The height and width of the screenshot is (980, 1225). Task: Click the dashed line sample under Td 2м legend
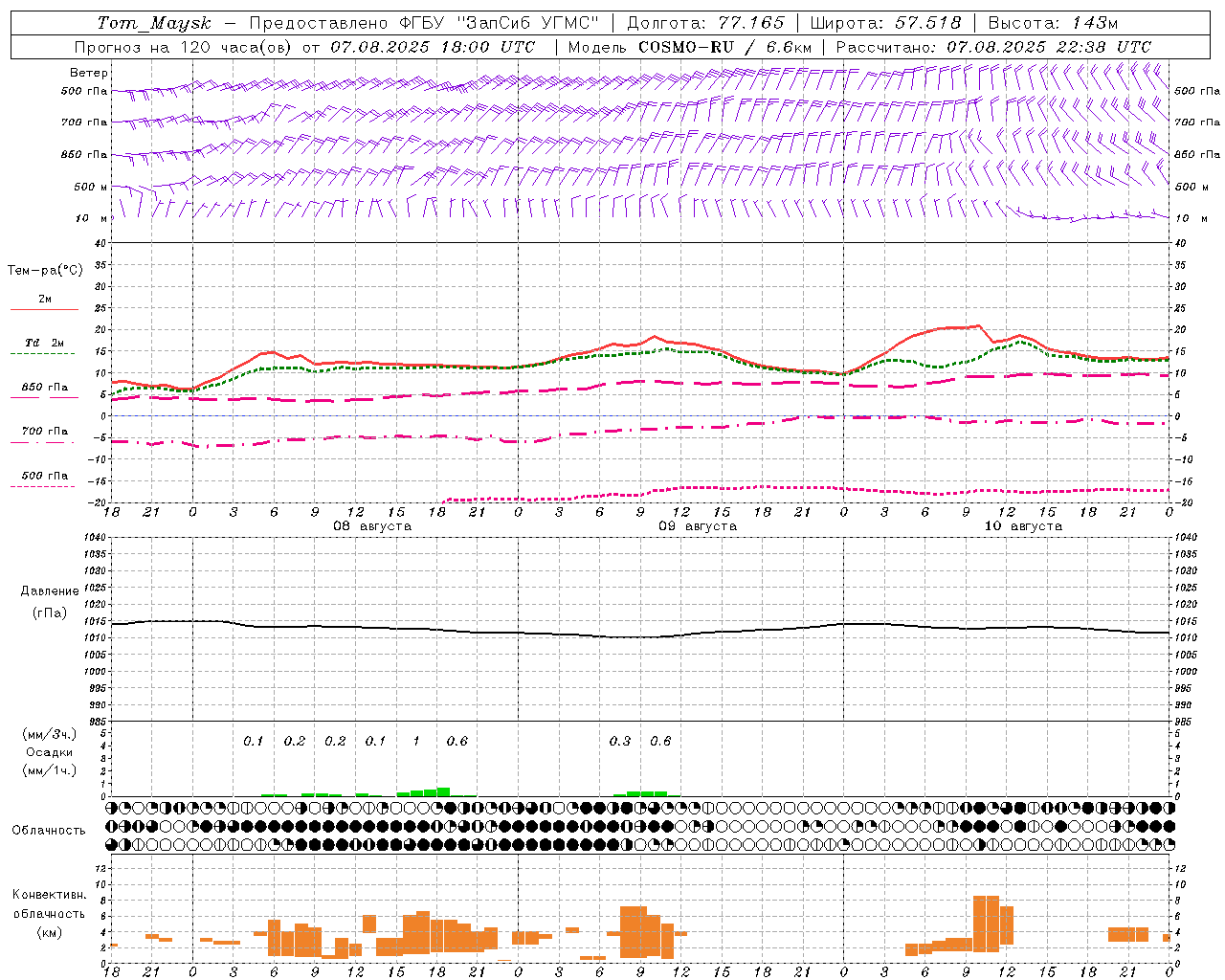(x=43, y=354)
